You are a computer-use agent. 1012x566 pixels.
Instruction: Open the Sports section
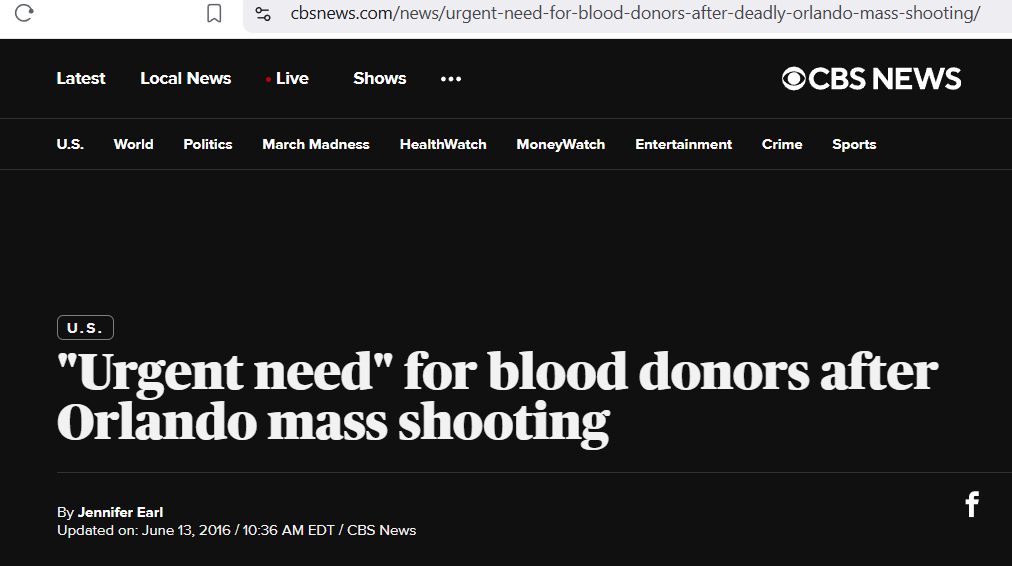tap(854, 144)
